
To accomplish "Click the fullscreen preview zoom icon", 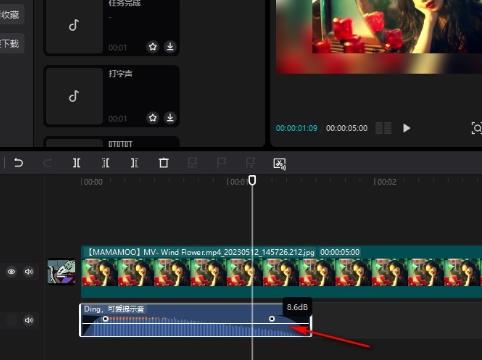I will pos(477,128).
